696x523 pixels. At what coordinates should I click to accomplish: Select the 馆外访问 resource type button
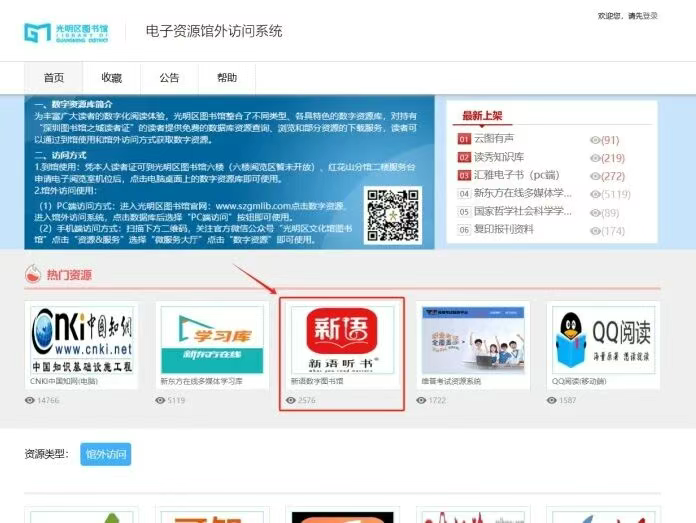tap(105, 454)
